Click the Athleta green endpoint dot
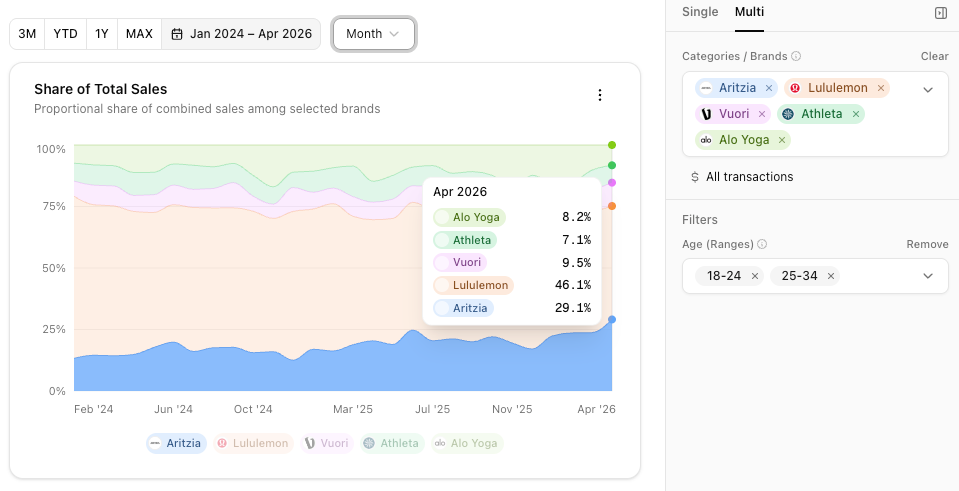Screen dimensions: 959x491 point(612,165)
